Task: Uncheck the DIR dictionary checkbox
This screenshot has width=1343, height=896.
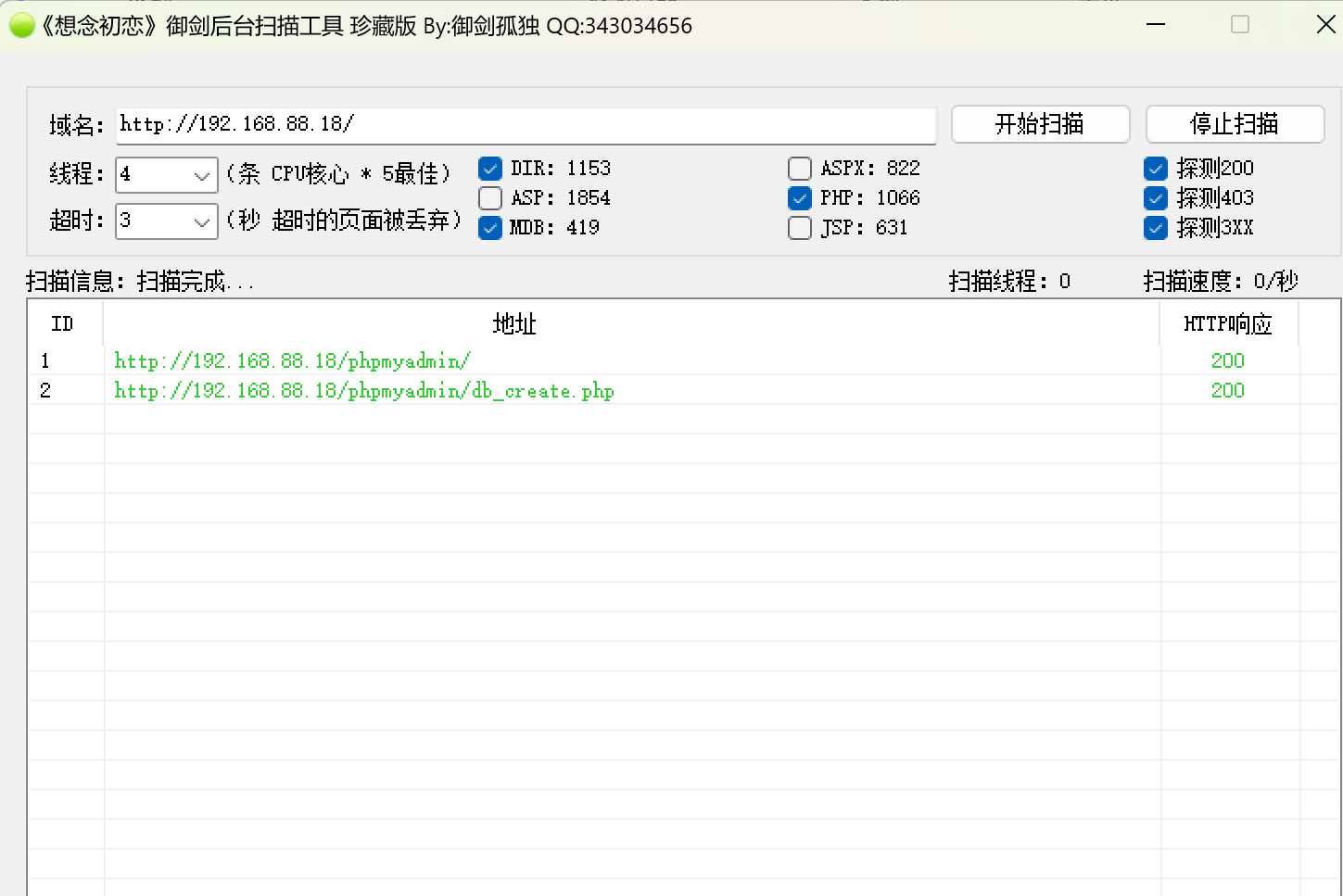Action: tap(490, 169)
